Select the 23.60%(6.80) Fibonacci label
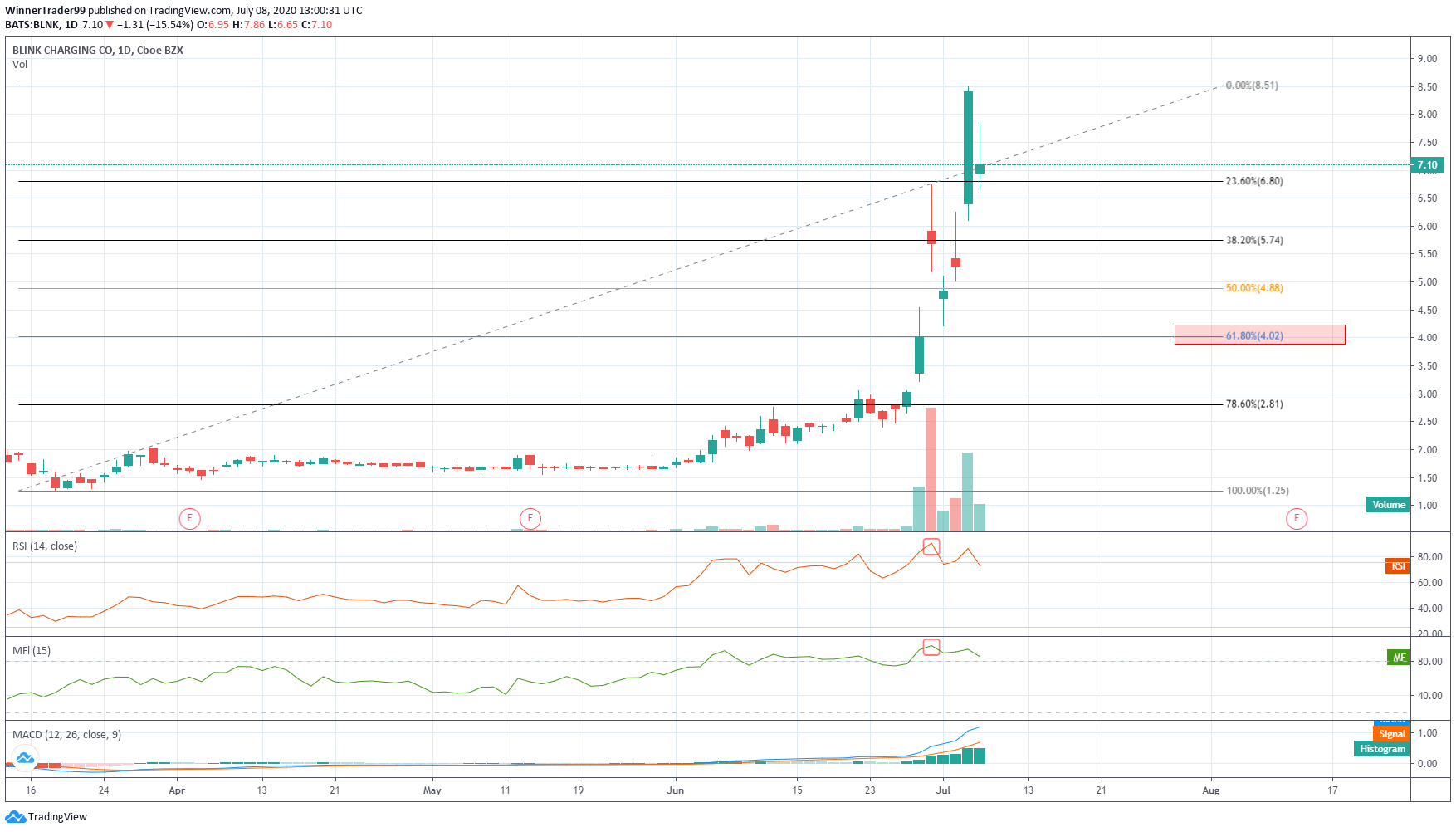The width and height of the screenshot is (1456, 832). (1254, 181)
